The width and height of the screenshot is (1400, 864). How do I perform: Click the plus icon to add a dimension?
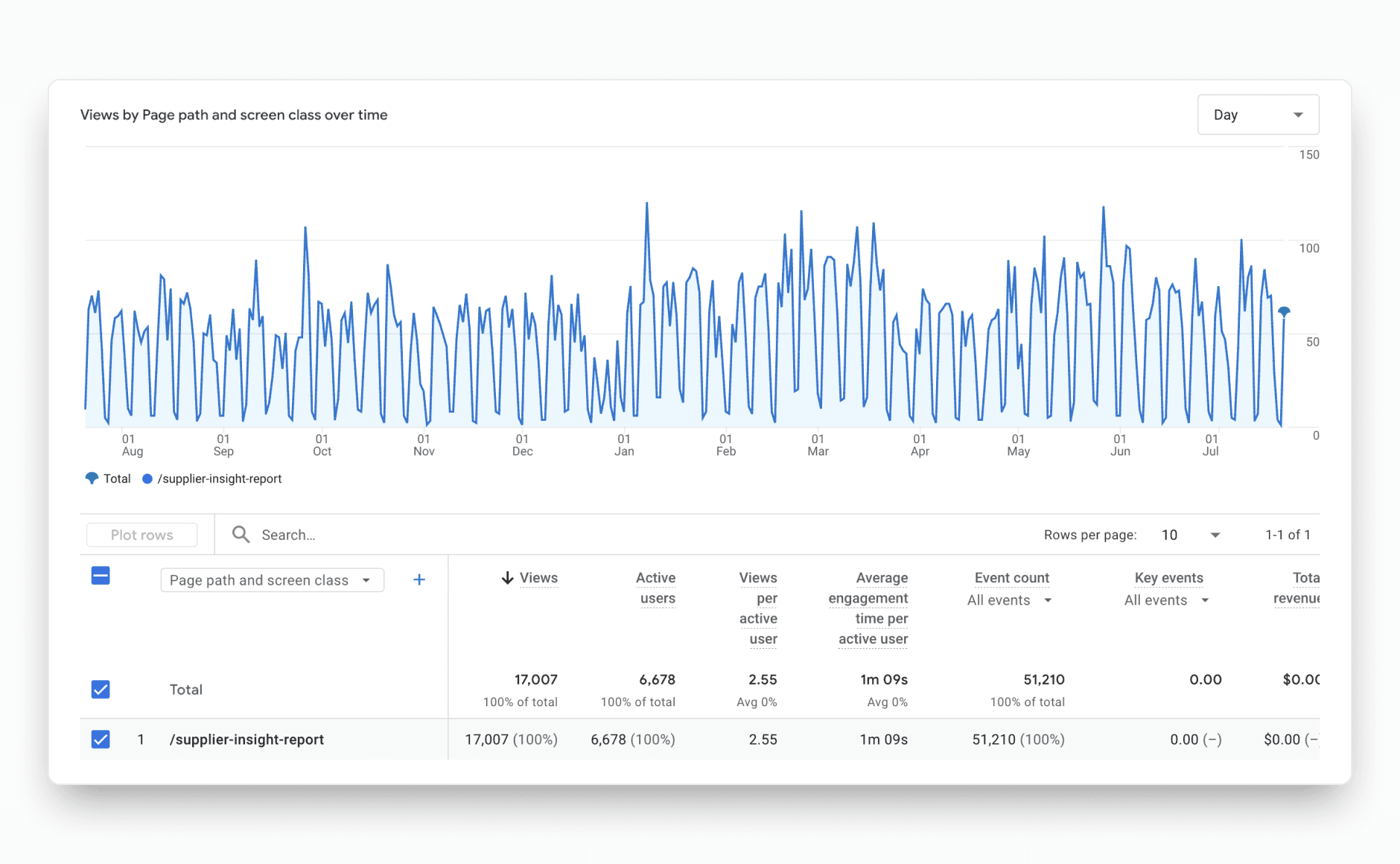pos(419,579)
